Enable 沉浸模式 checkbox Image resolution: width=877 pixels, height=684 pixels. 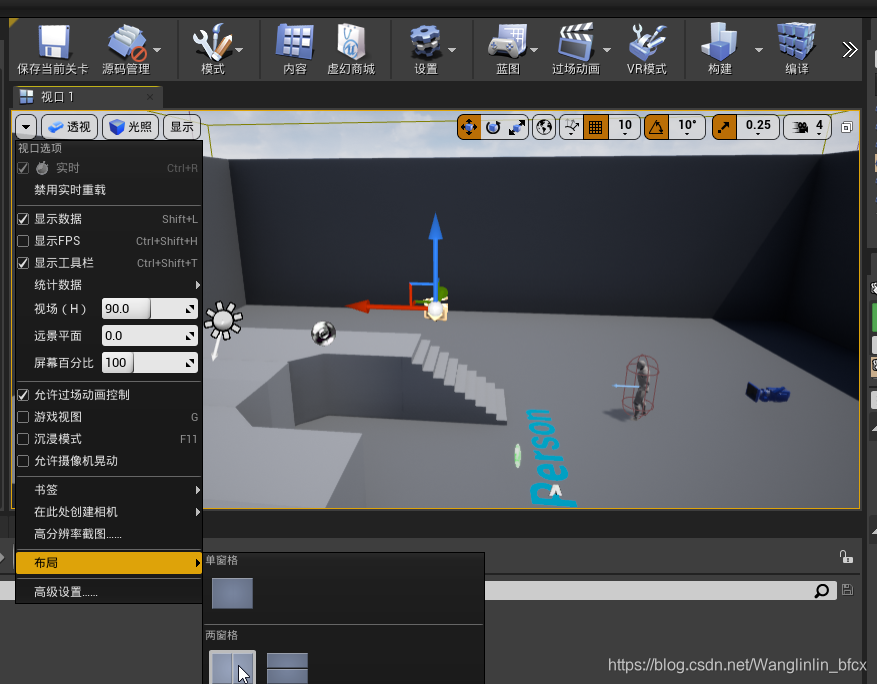point(23,439)
